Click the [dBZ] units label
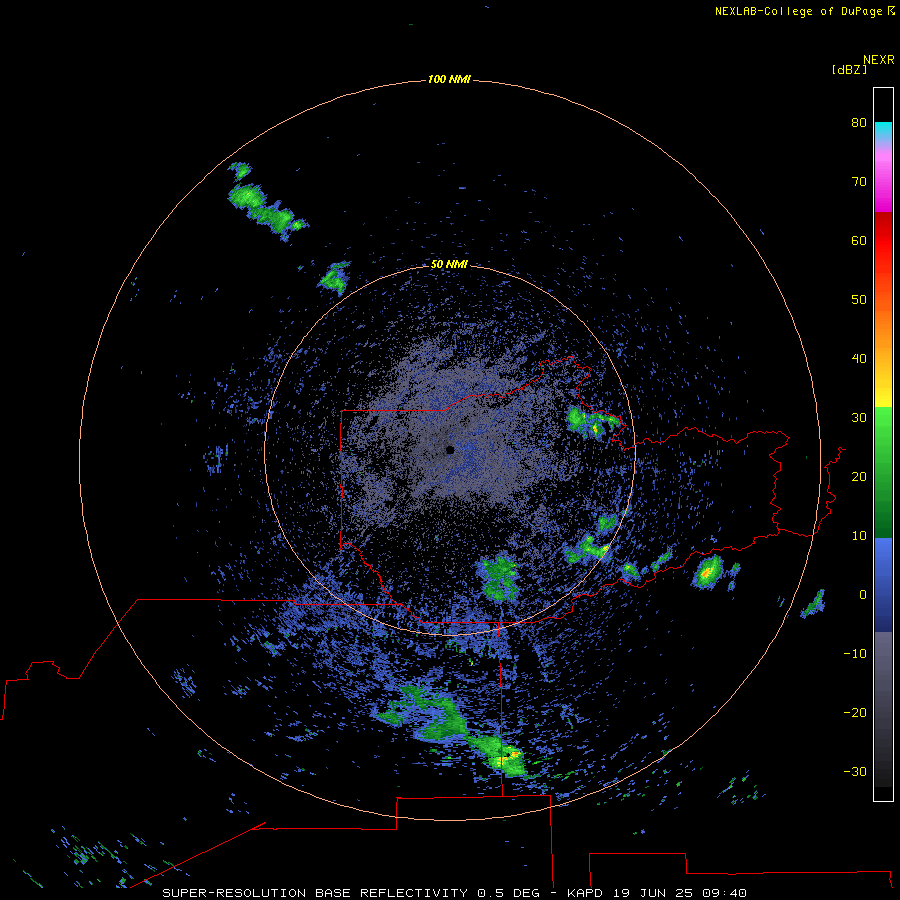This screenshot has height=900, width=900. (x=849, y=69)
